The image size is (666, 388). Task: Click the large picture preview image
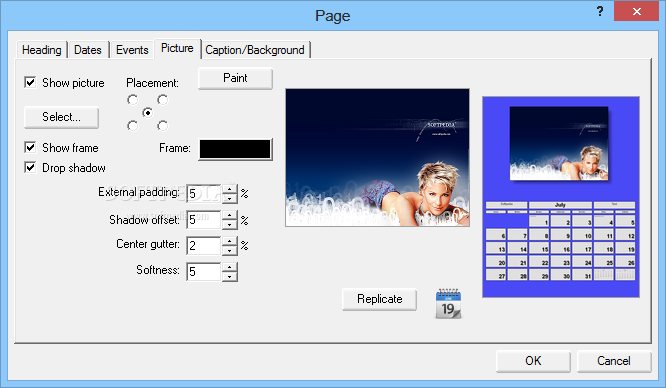click(x=377, y=157)
